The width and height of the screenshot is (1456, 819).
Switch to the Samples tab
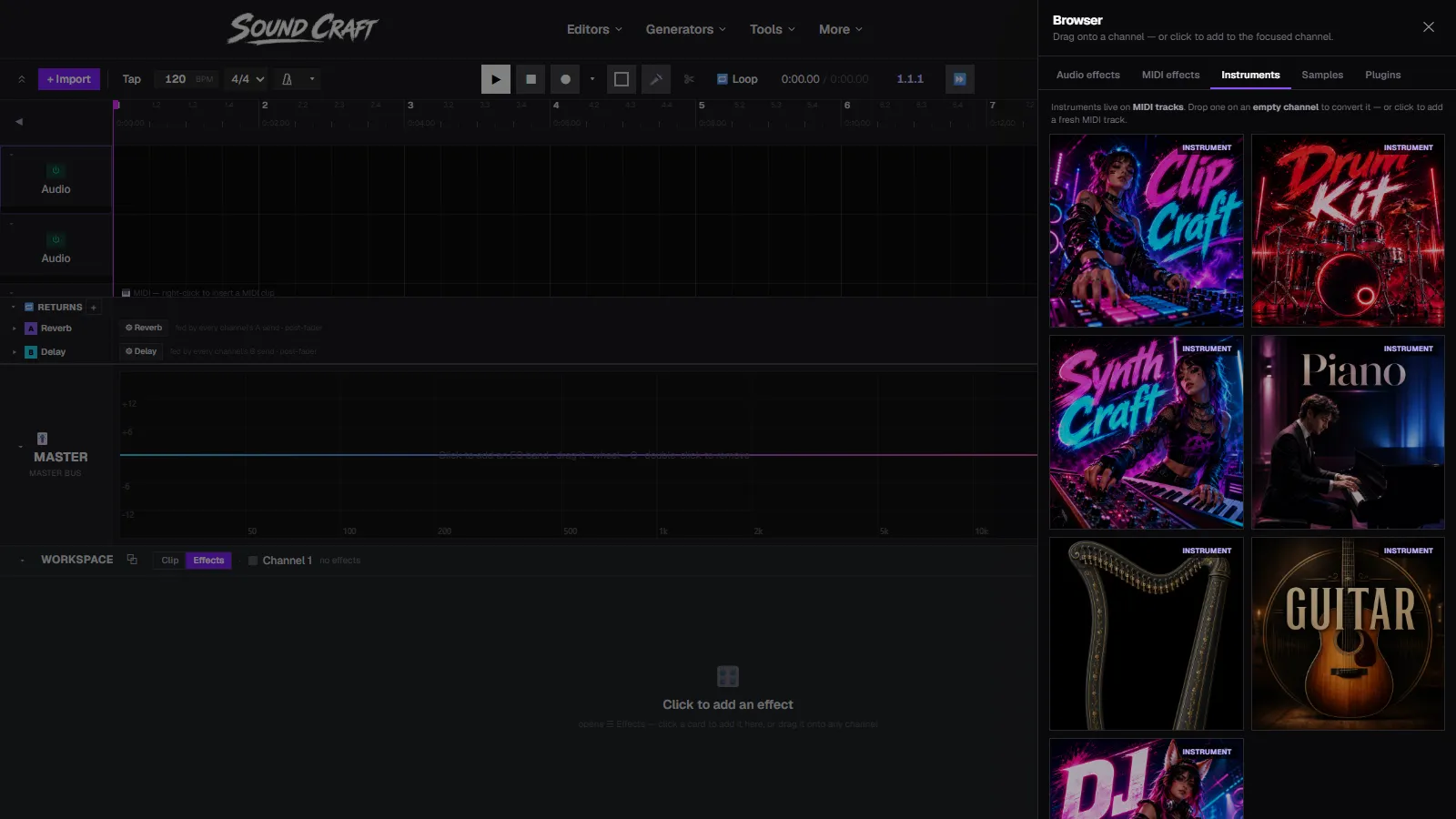(x=1321, y=75)
